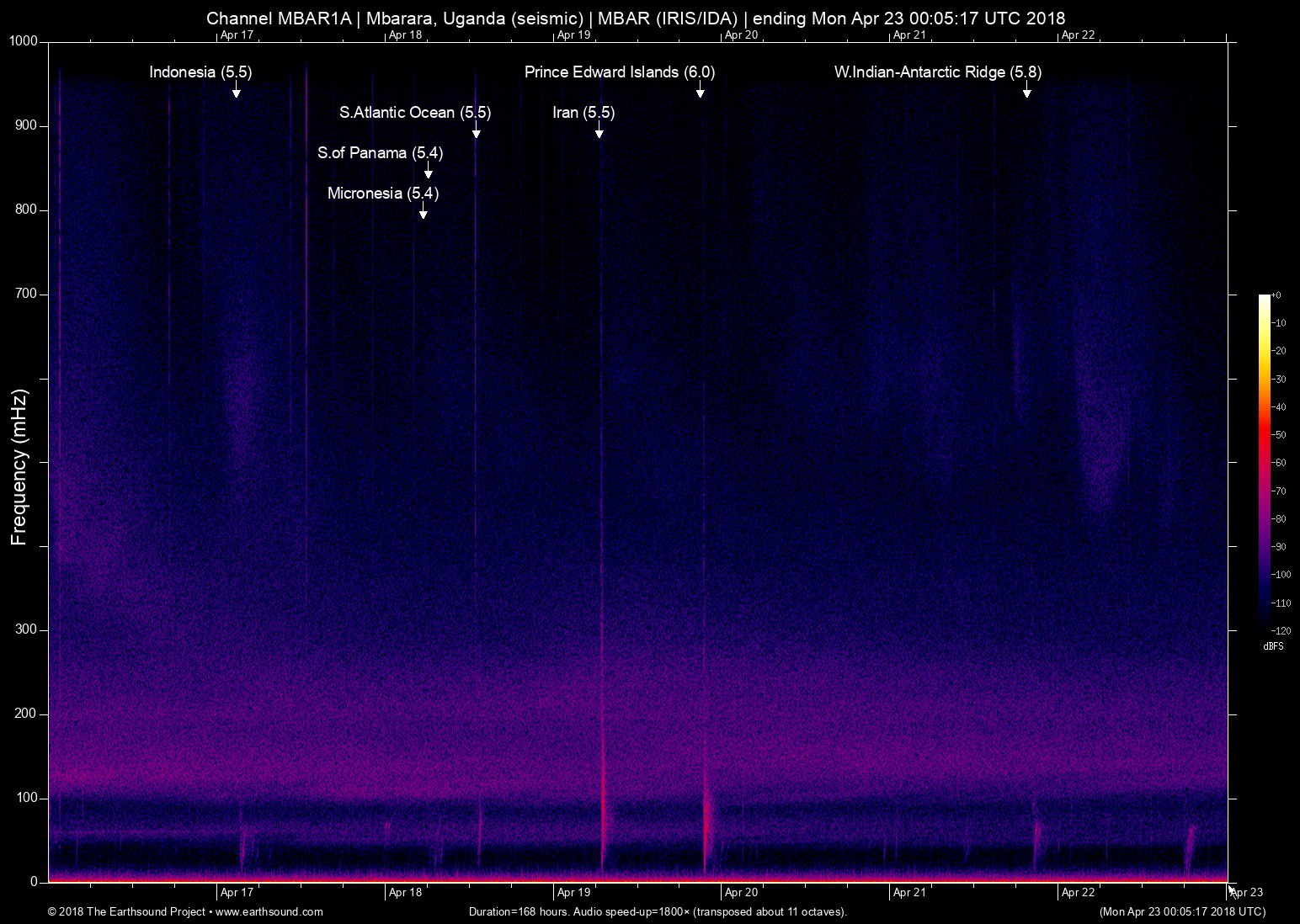Click Apr 17 on the bottom time axis

237,893
